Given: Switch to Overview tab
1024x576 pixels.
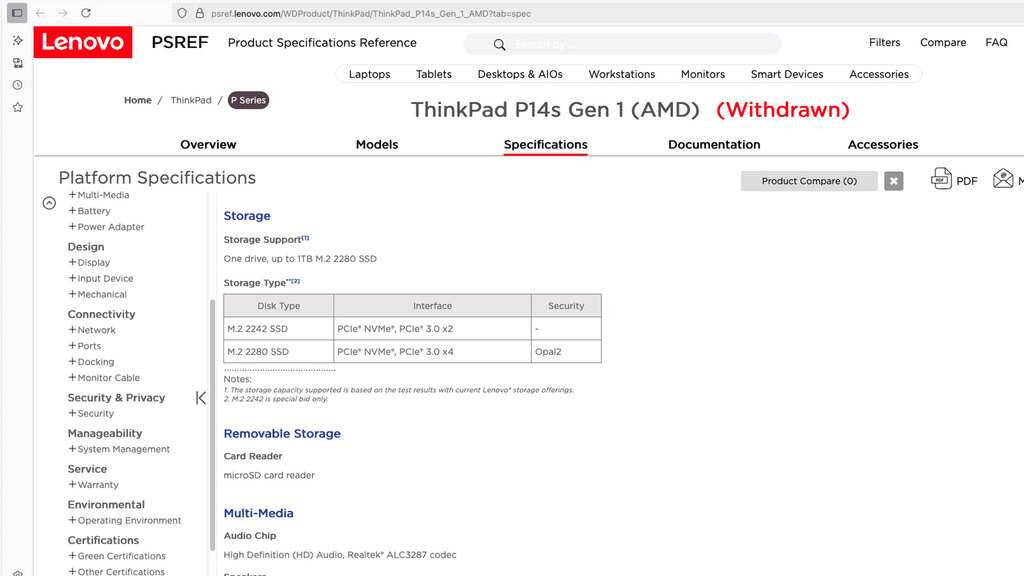Looking at the screenshot, I should pyautogui.click(x=208, y=144).
